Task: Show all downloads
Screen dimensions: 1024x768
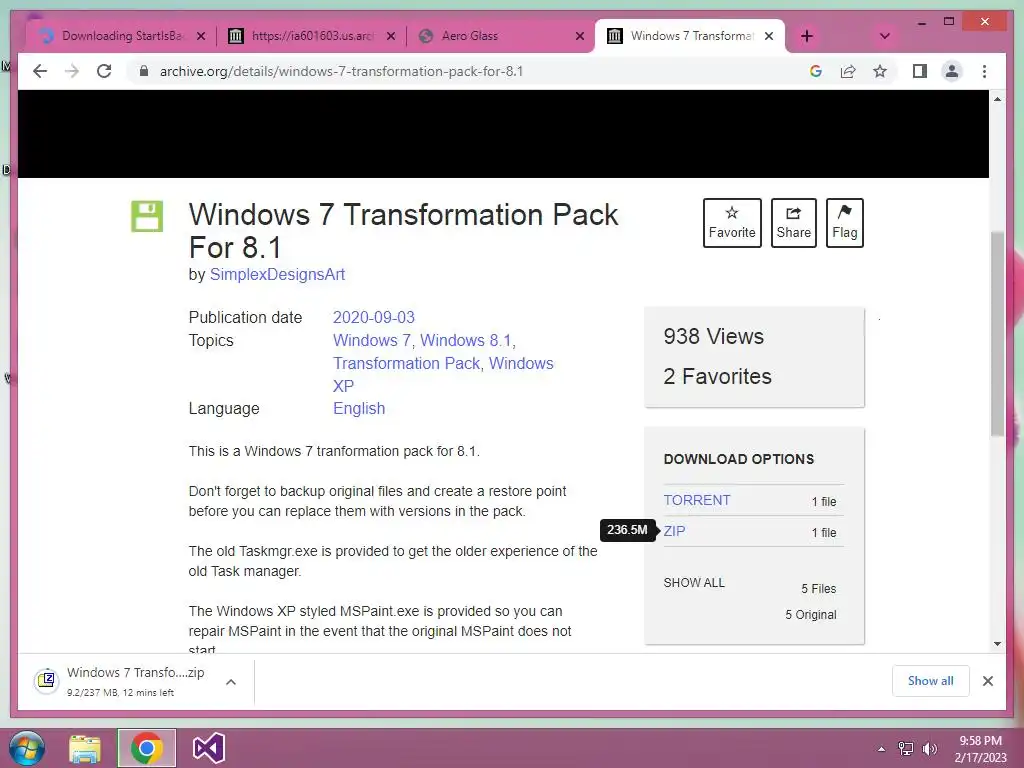Action: coord(931,681)
